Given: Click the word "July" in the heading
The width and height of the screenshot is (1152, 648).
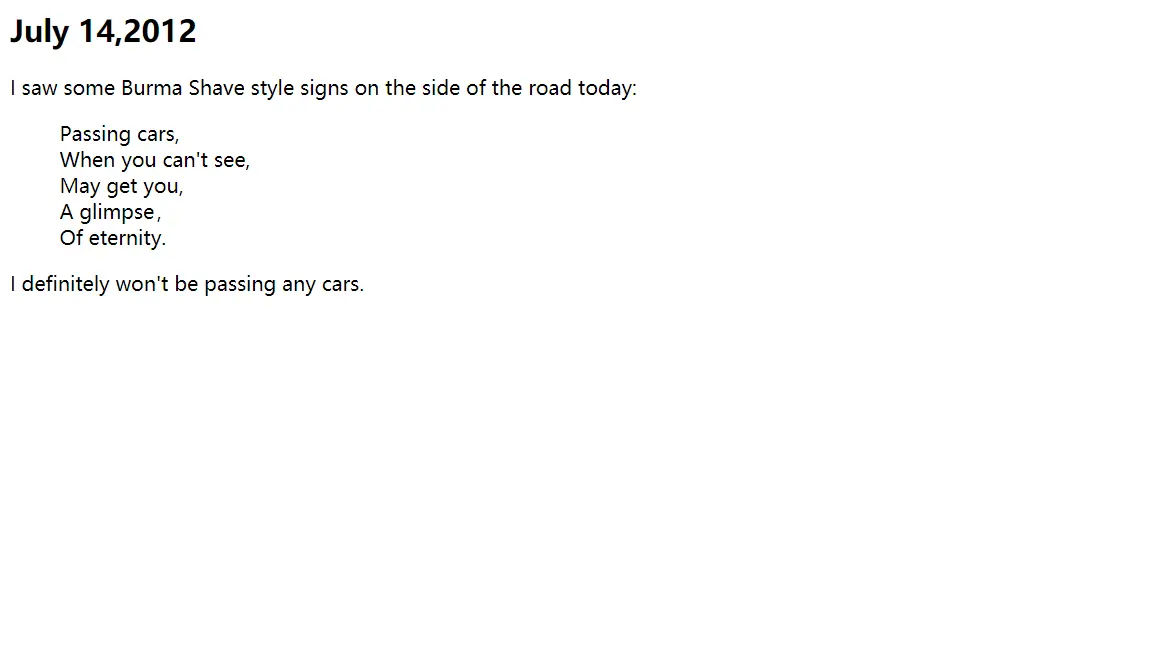Looking at the screenshot, I should pos(40,32).
